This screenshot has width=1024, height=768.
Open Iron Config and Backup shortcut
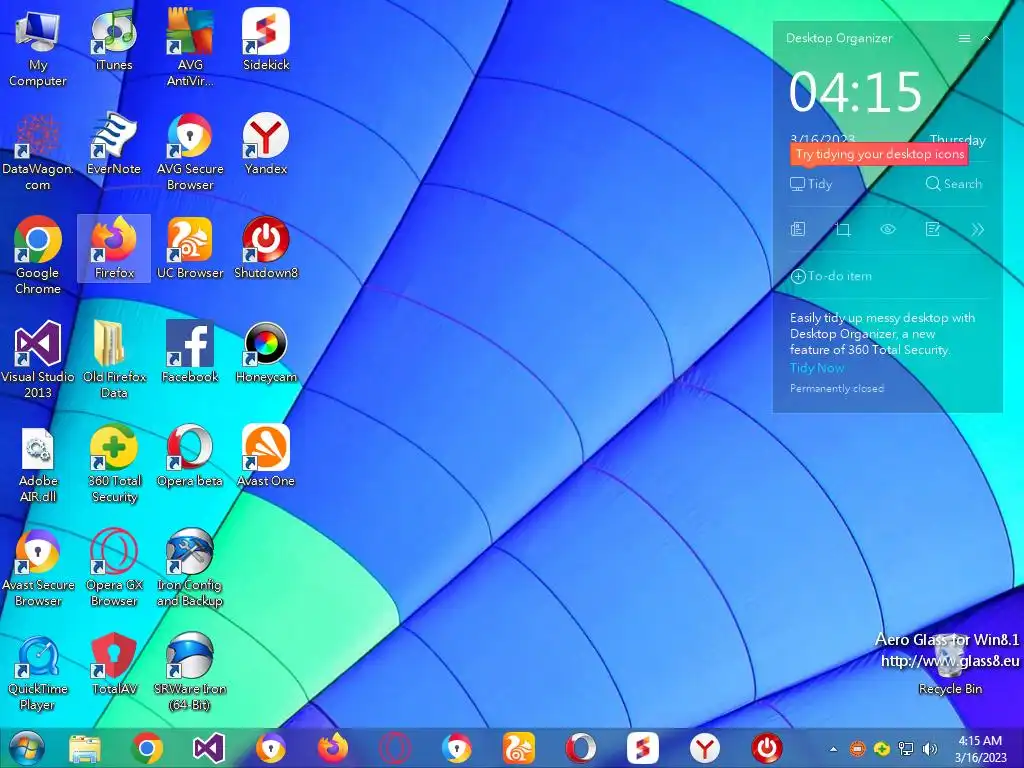189,568
